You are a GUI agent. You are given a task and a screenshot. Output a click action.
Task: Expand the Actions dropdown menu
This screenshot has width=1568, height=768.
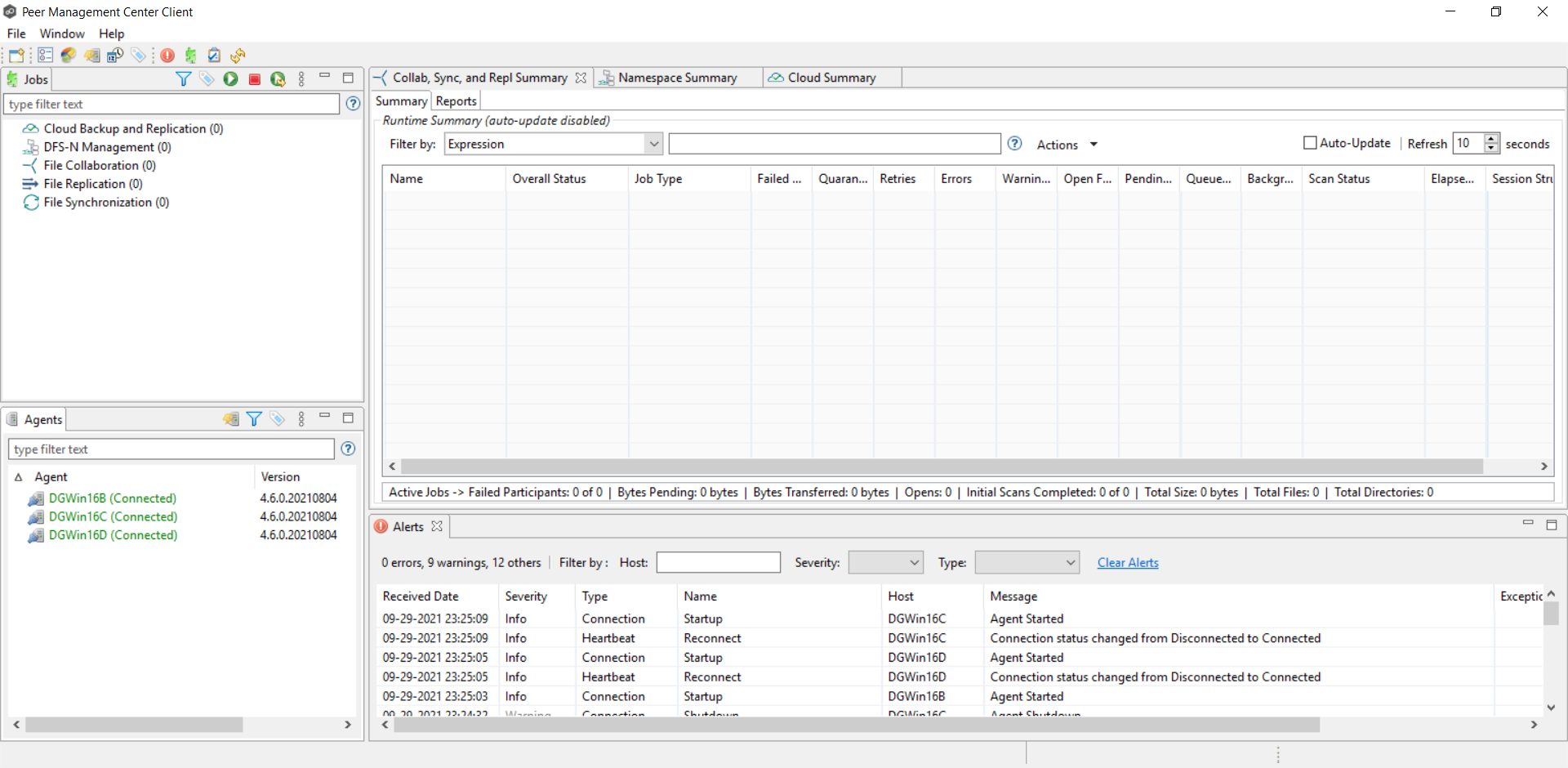(x=1093, y=145)
